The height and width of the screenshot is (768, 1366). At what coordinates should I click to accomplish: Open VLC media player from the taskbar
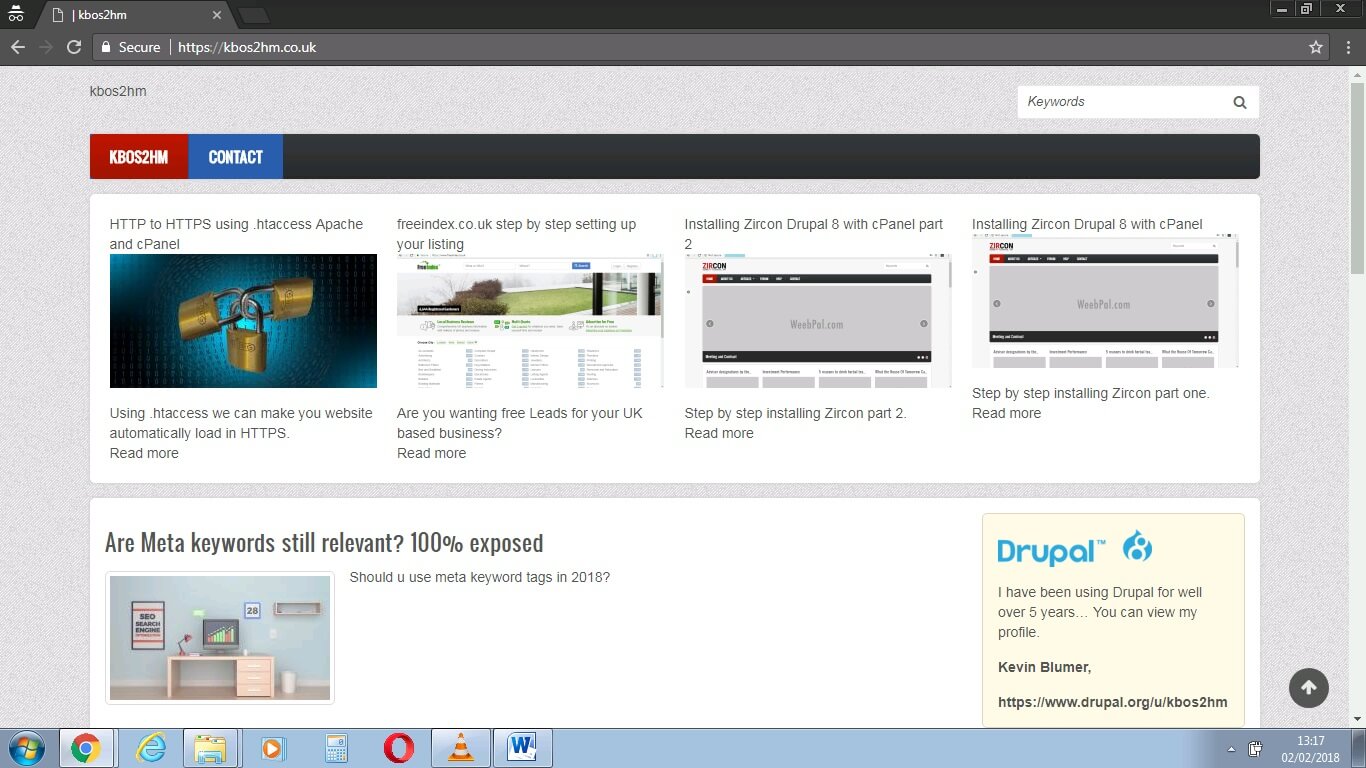[x=460, y=748]
